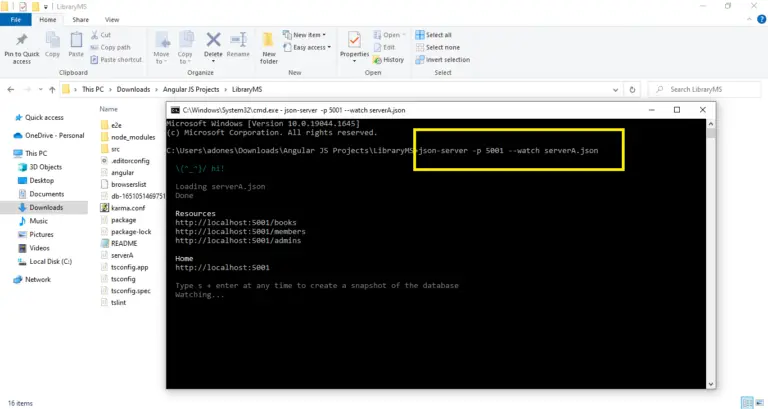Click the Pin to Quick access icon

click(x=22, y=40)
